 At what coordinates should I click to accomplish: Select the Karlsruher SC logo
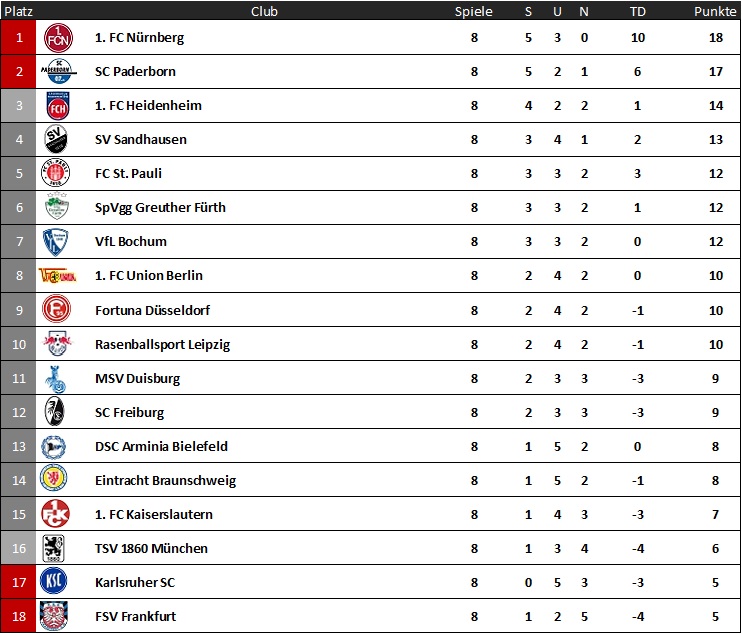coord(54,581)
